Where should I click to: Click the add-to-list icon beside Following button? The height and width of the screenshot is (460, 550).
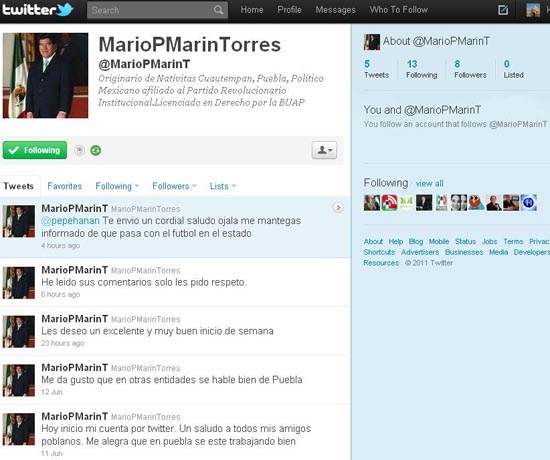pyautogui.click(x=80, y=151)
